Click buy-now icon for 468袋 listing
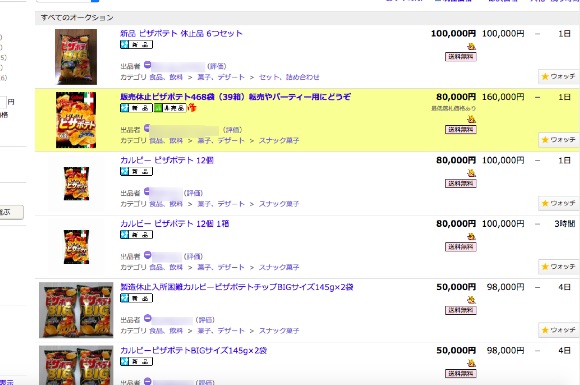Viewport: 580px width, 385px height. click(x=471, y=119)
